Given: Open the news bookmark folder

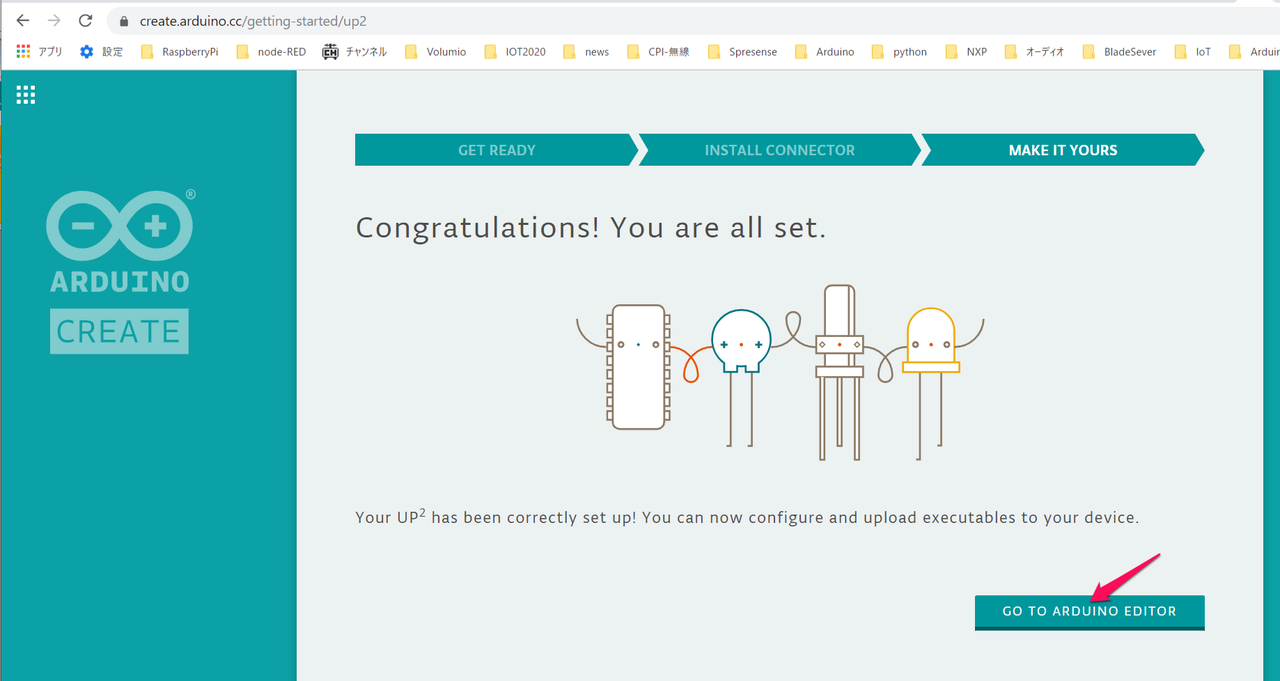Looking at the screenshot, I should [586, 52].
